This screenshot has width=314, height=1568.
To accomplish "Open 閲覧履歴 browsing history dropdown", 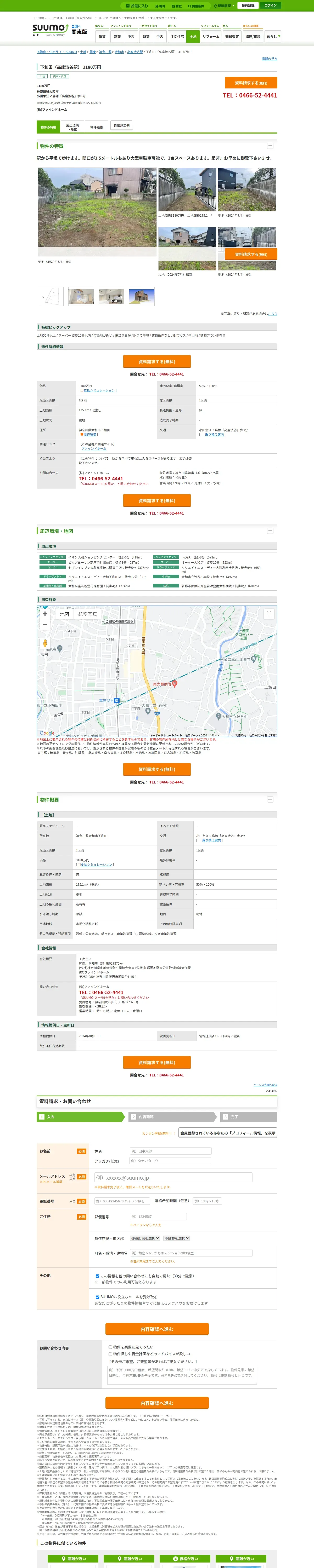I will [x=224, y=5].
